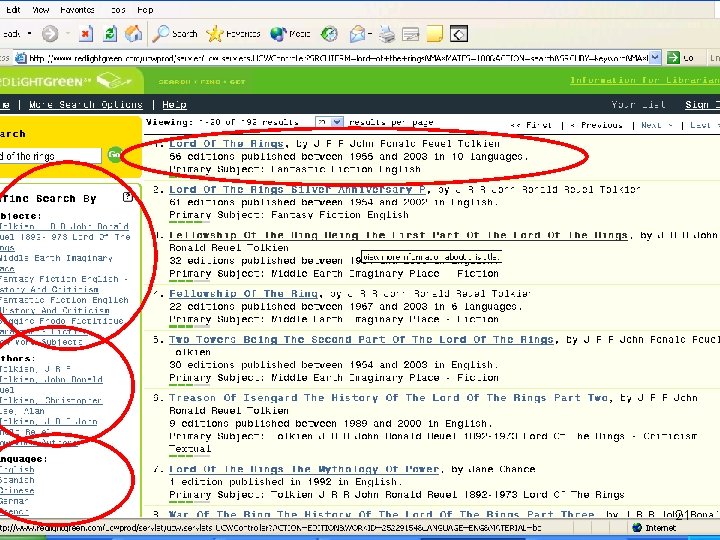Click the Sign In link
The image size is (720, 540).
pos(703,105)
